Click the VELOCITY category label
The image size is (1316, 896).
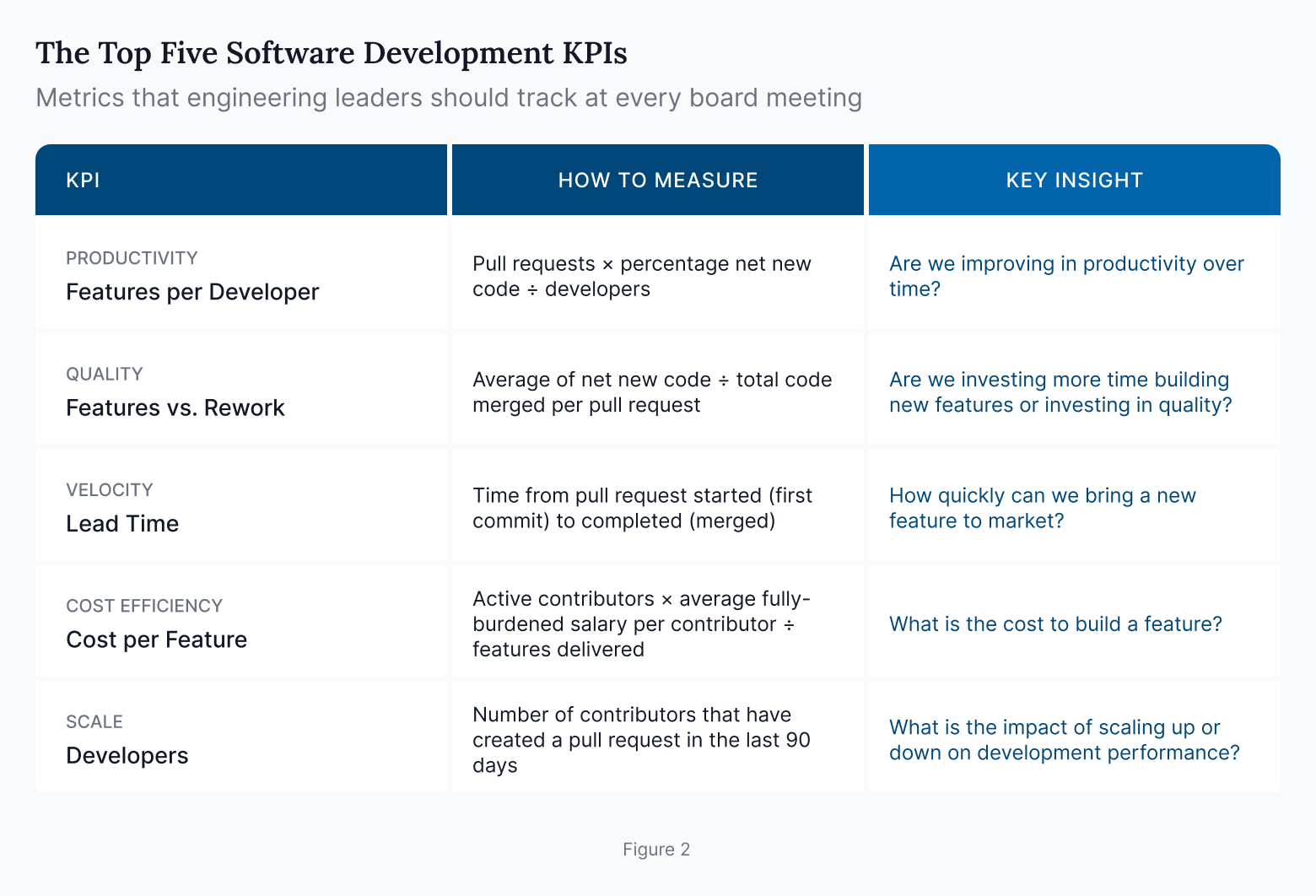(x=110, y=489)
